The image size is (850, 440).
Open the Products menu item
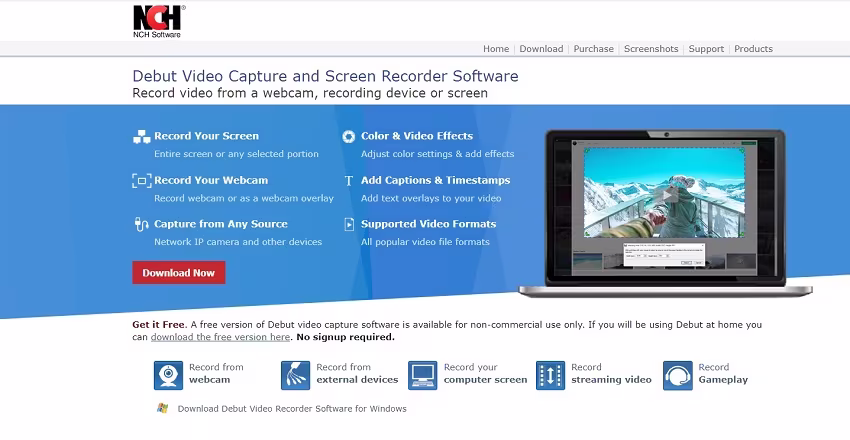tap(754, 49)
